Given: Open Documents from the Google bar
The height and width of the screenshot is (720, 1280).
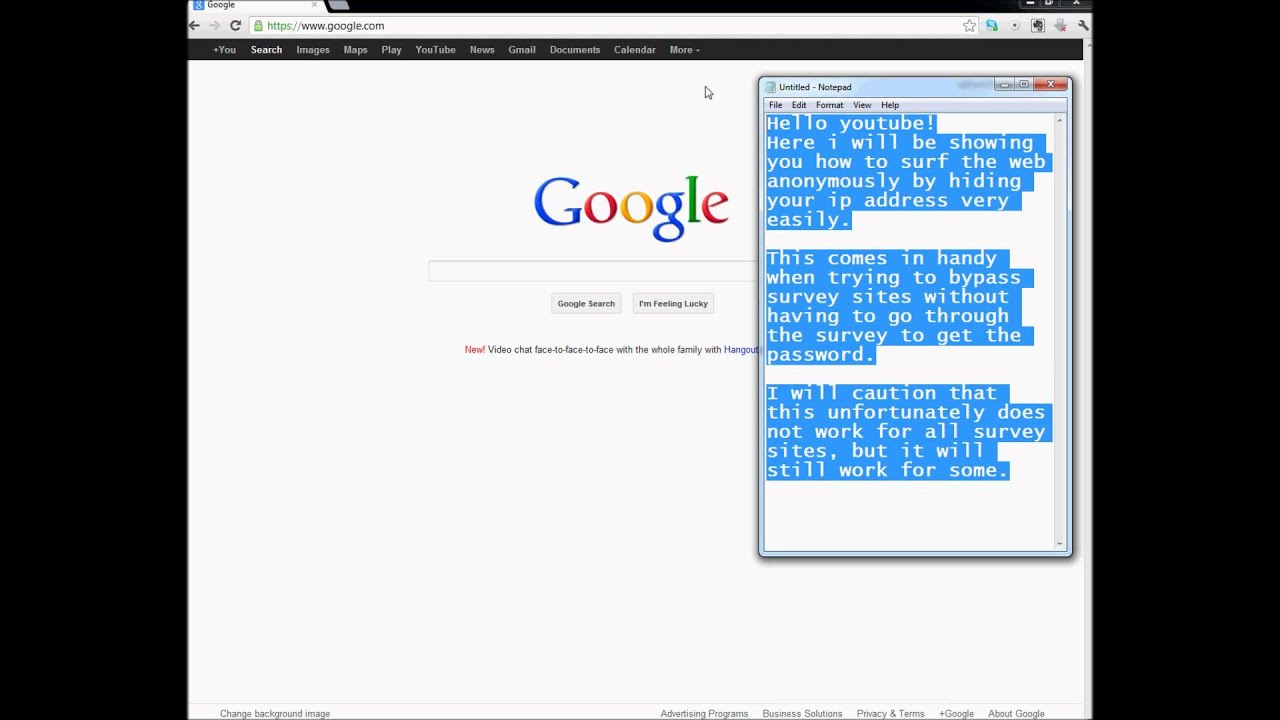Looking at the screenshot, I should pyautogui.click(x=575, y=50).
